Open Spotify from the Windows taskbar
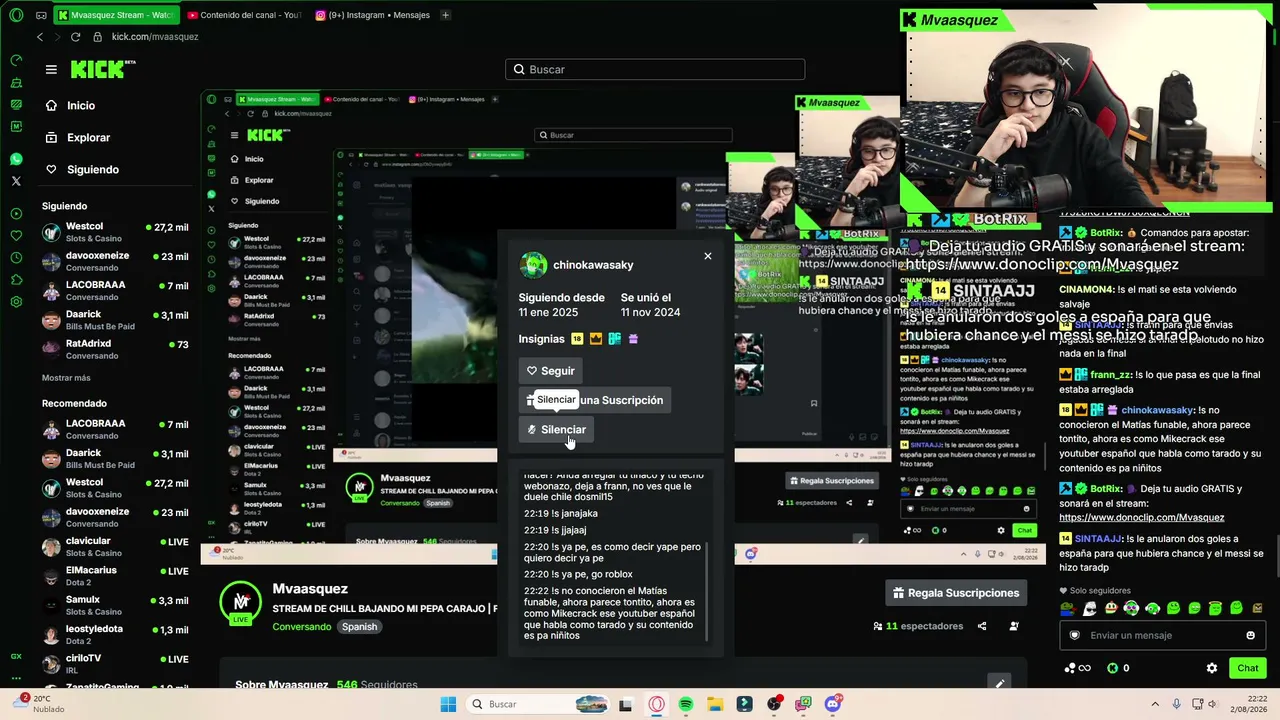 (686, 704)
